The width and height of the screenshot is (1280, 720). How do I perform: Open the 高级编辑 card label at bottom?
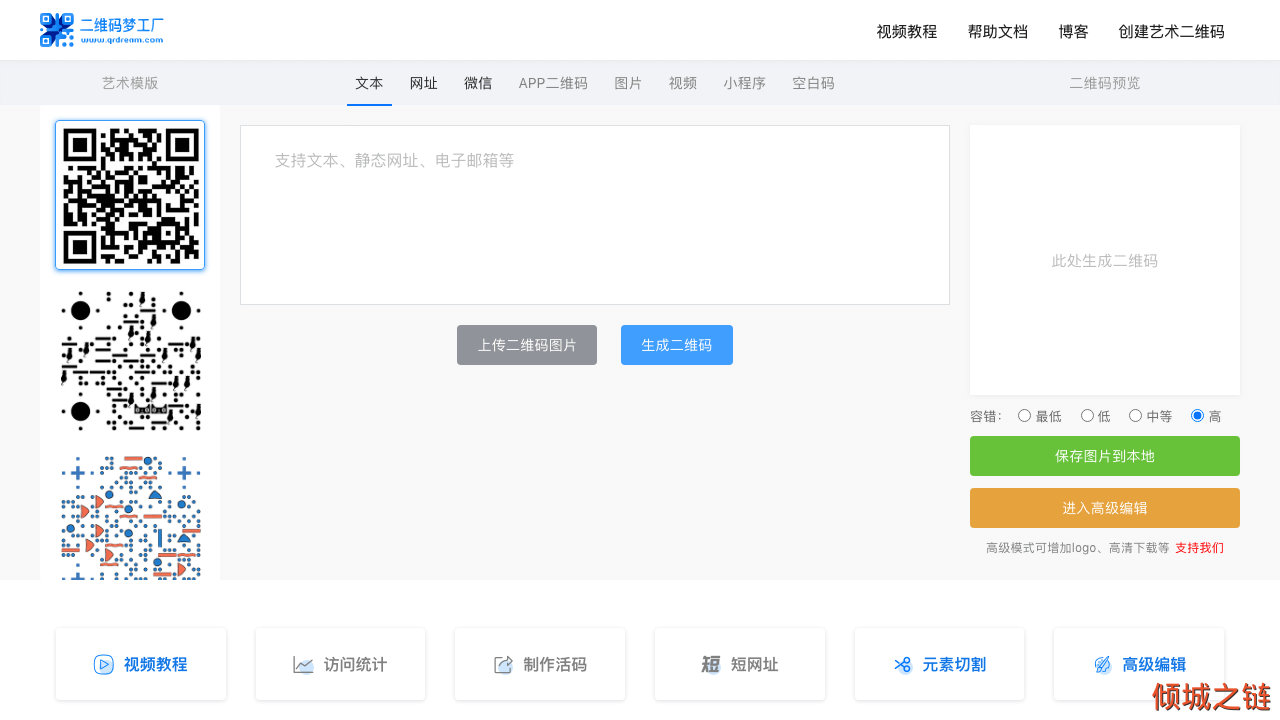click(1154, 664)
